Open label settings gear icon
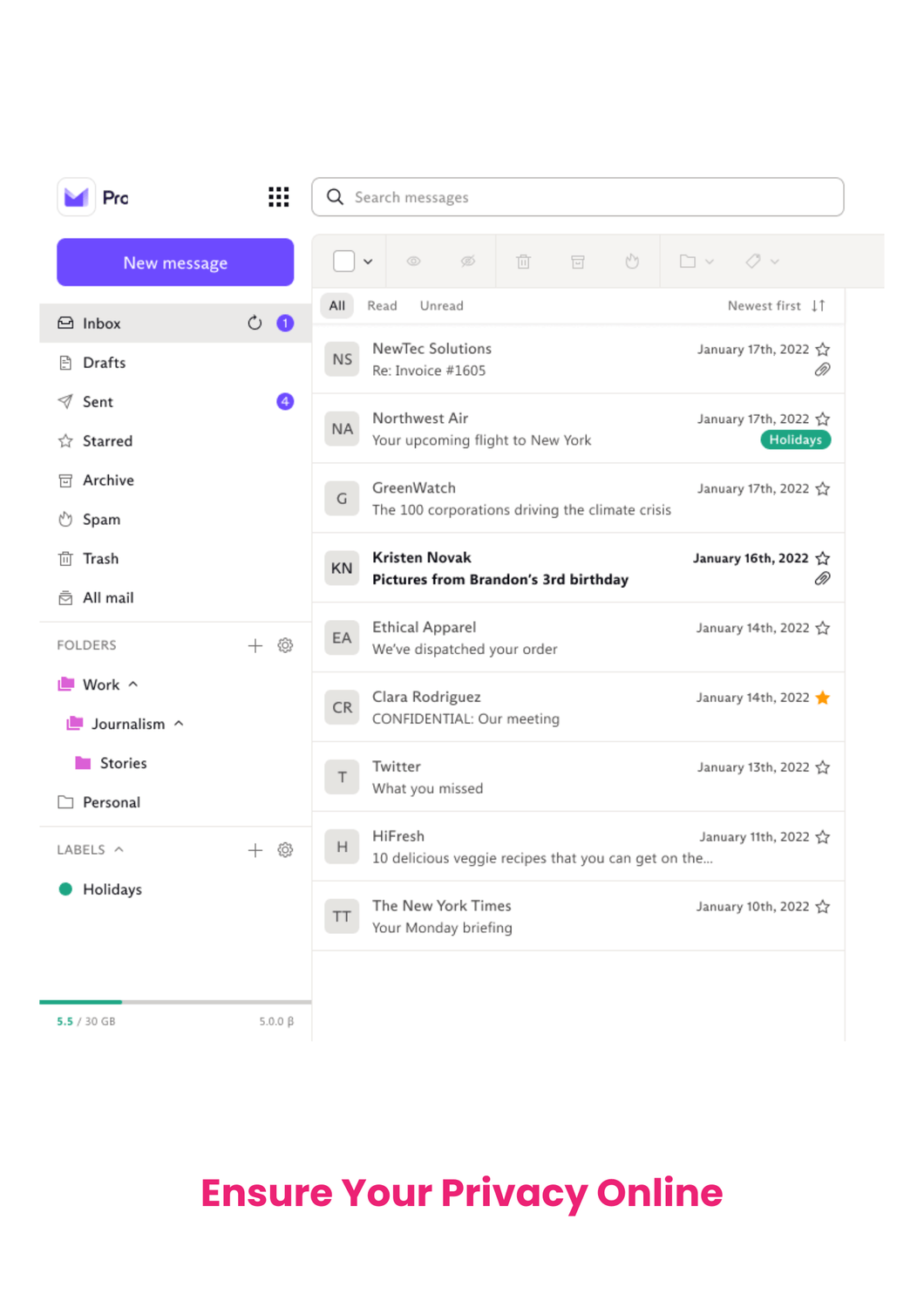924x1308 pixels. [285, 850]
